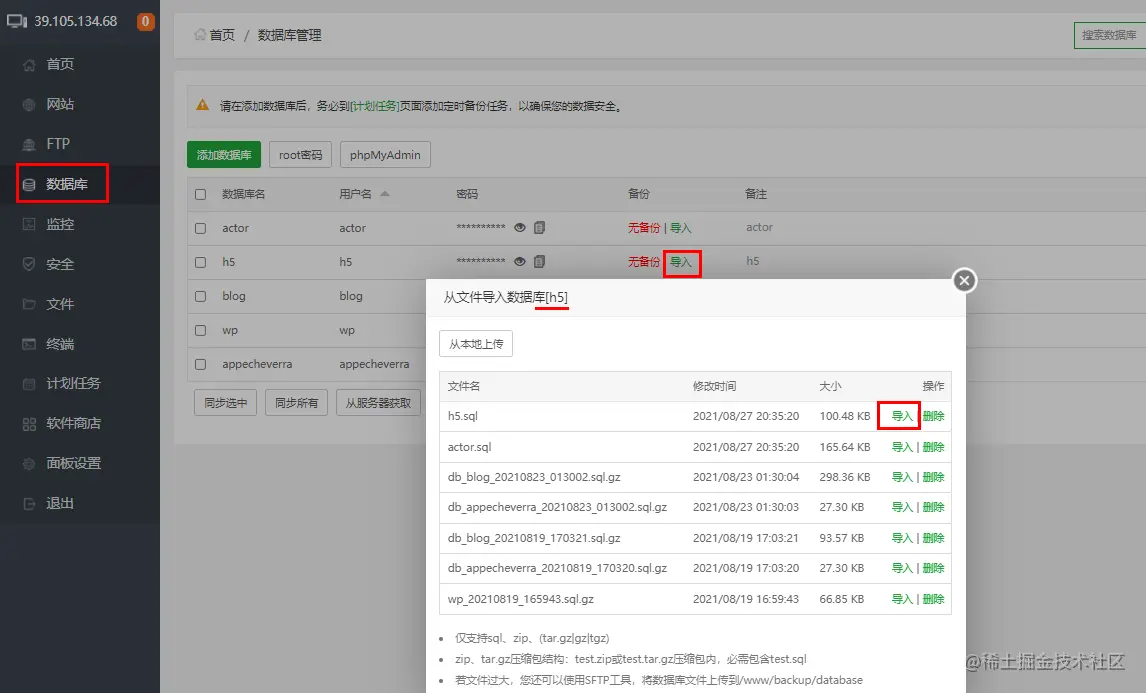Copy the actor database password

[539, 227]
